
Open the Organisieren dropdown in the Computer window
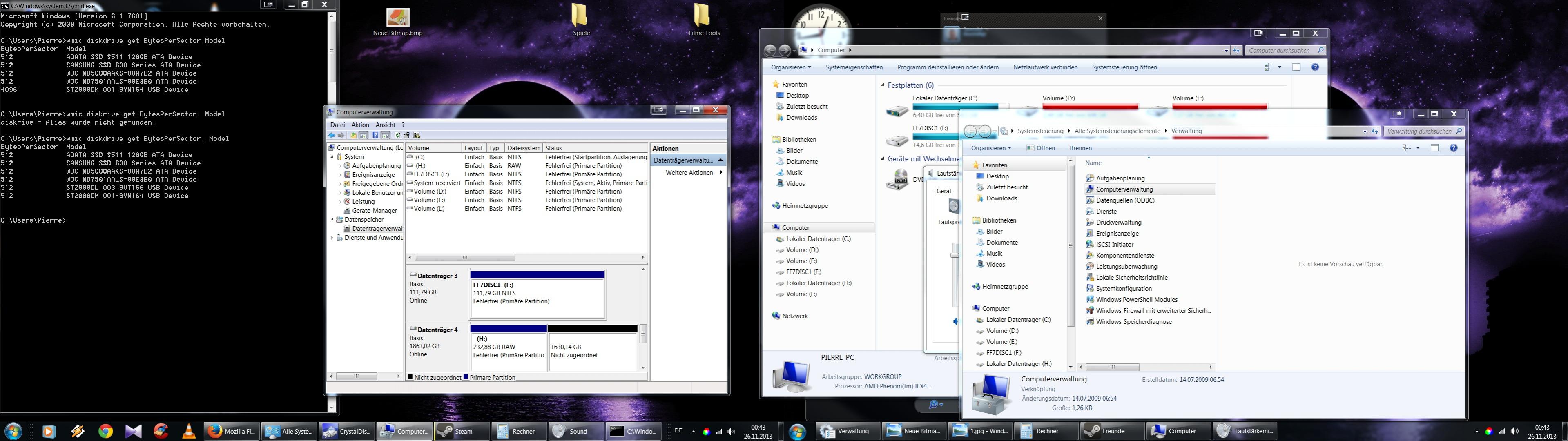pyautogui.click(x=790, y=67)
